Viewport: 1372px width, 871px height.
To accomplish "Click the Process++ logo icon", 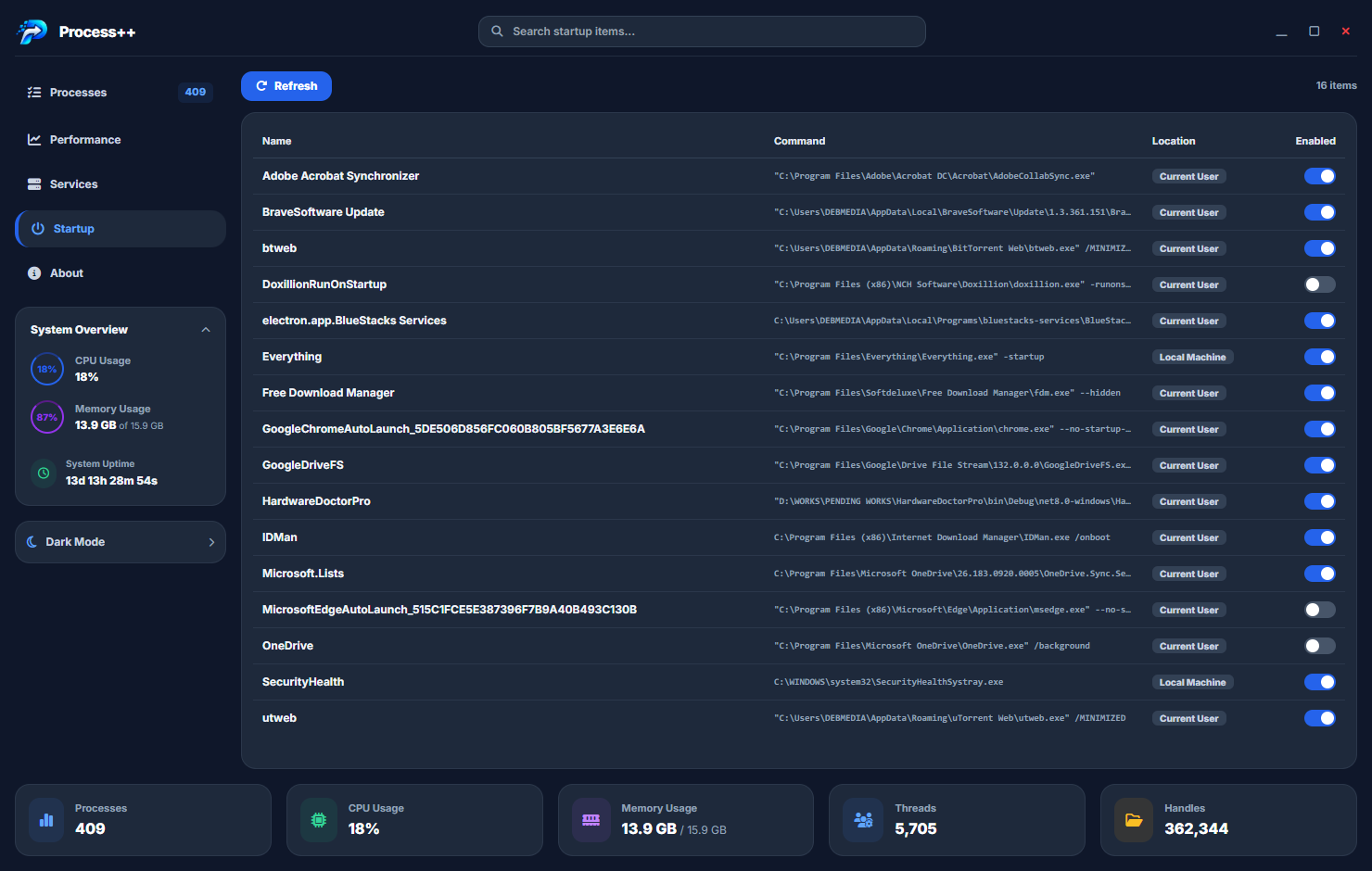I will coord(32,32).
